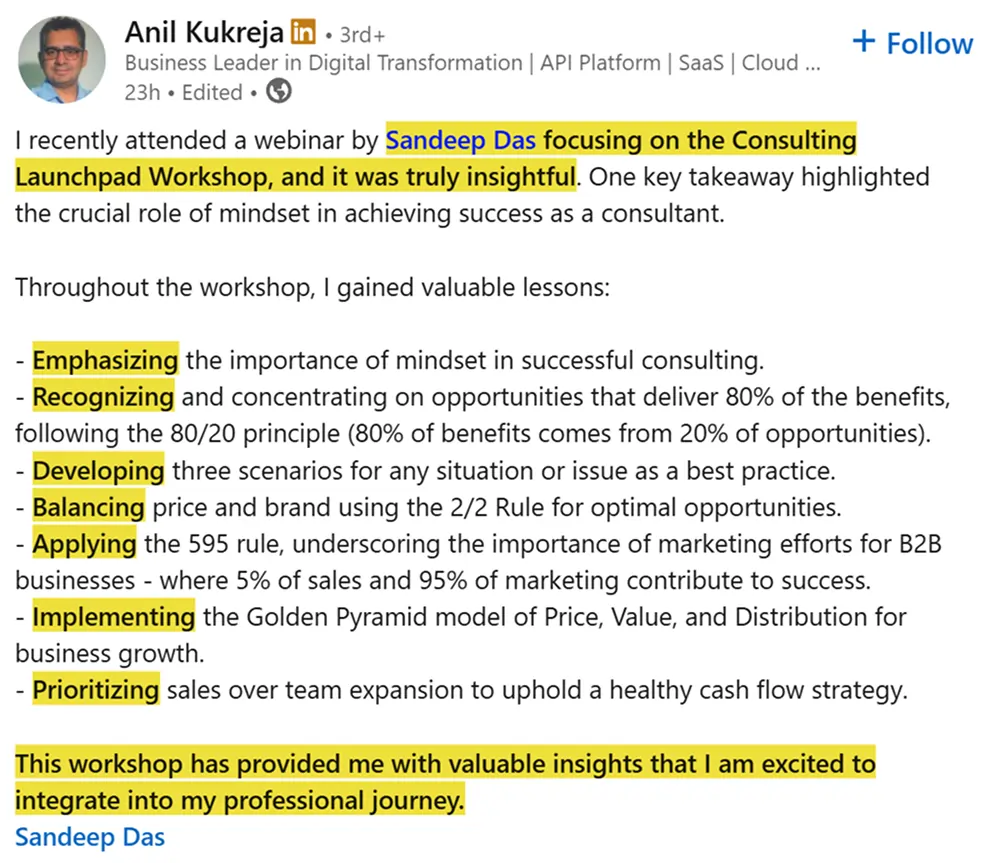This screenshot has width=987, height=863.
Task: Click the highlighted word Applying
Action: pos(84,544)
